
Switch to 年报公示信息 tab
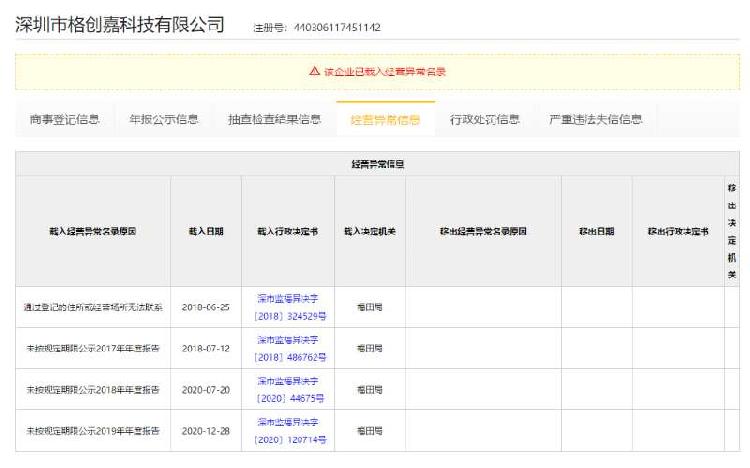[164, 119]
